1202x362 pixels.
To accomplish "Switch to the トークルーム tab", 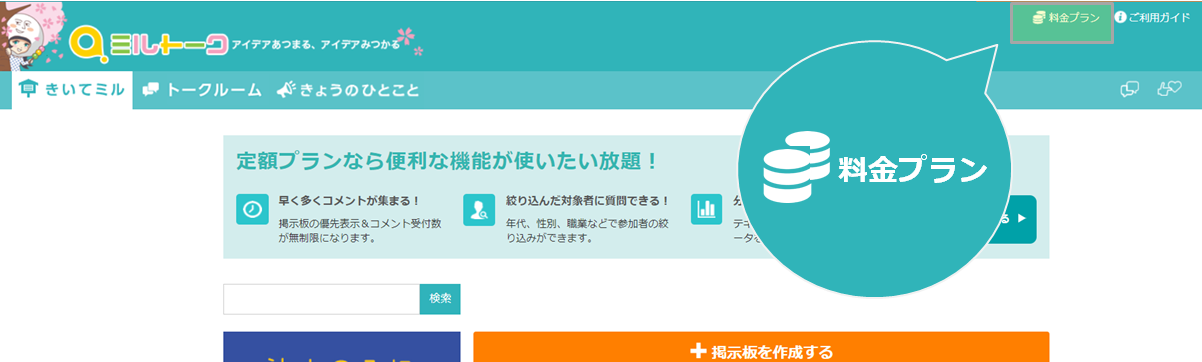I will tap(202, 90).
